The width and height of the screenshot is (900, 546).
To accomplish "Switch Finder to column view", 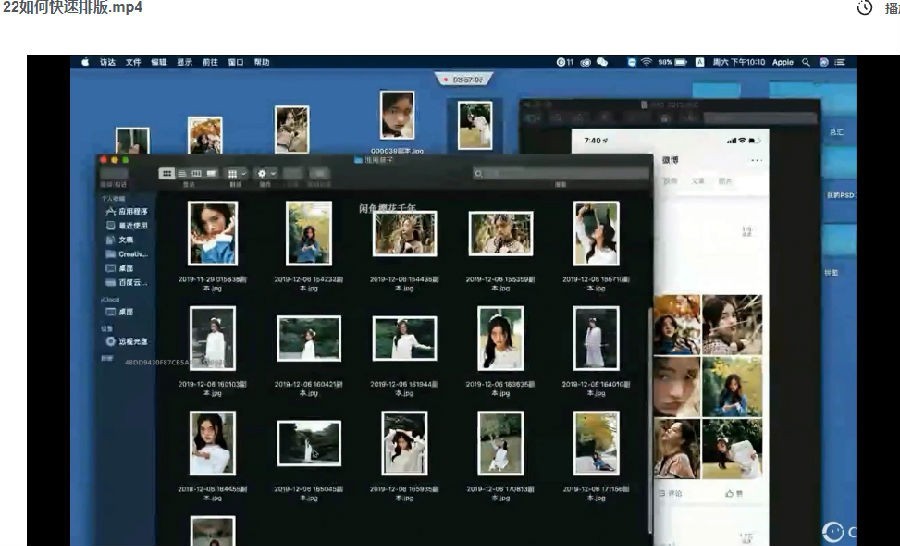I will (x=196, y=173).
